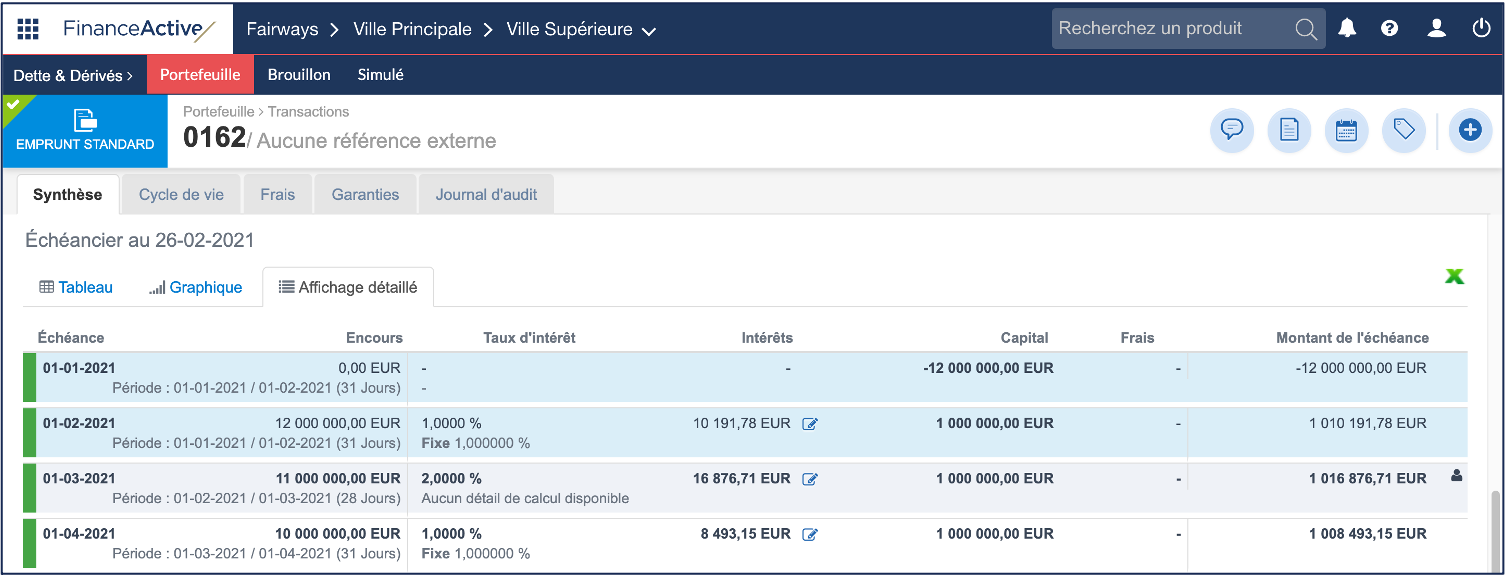This screenshot has height=575, width=1506.
Task: Click the blue plus add button
Action: coord(1469,130)
